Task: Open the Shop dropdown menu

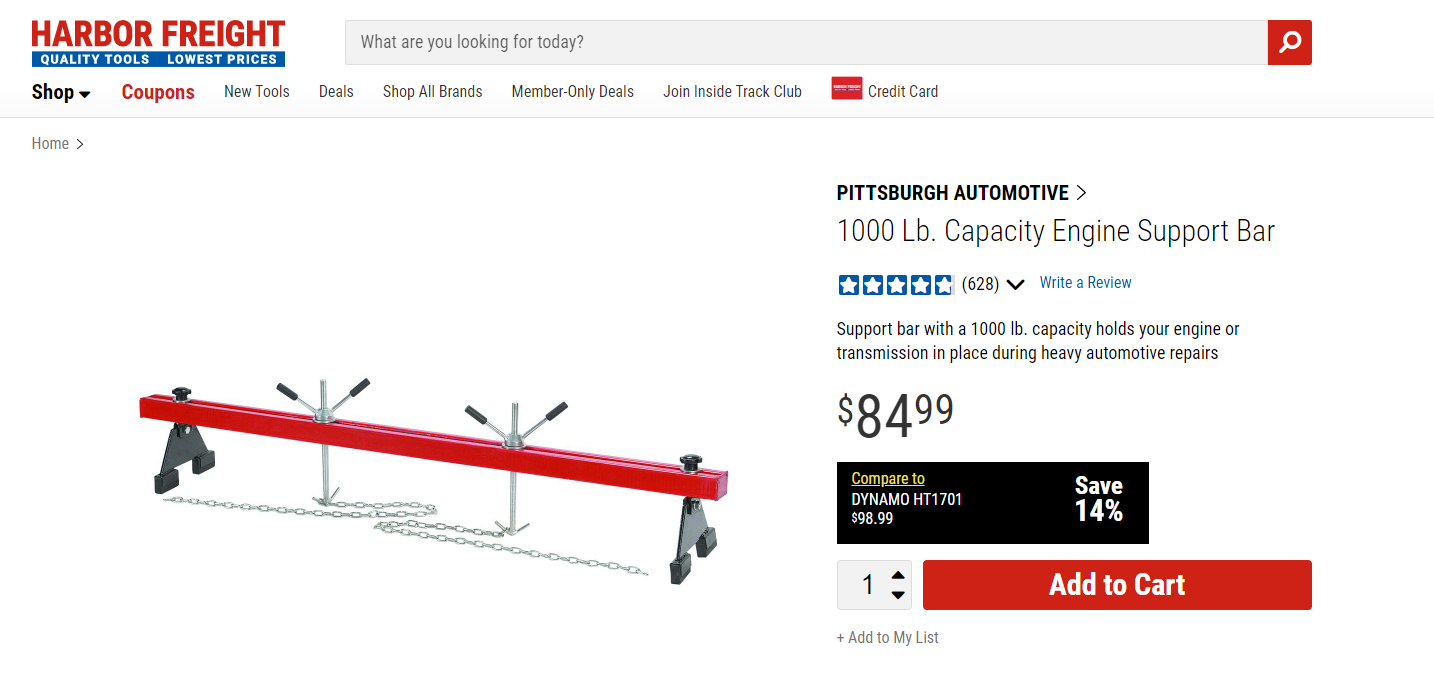Action: pos(61,92)
